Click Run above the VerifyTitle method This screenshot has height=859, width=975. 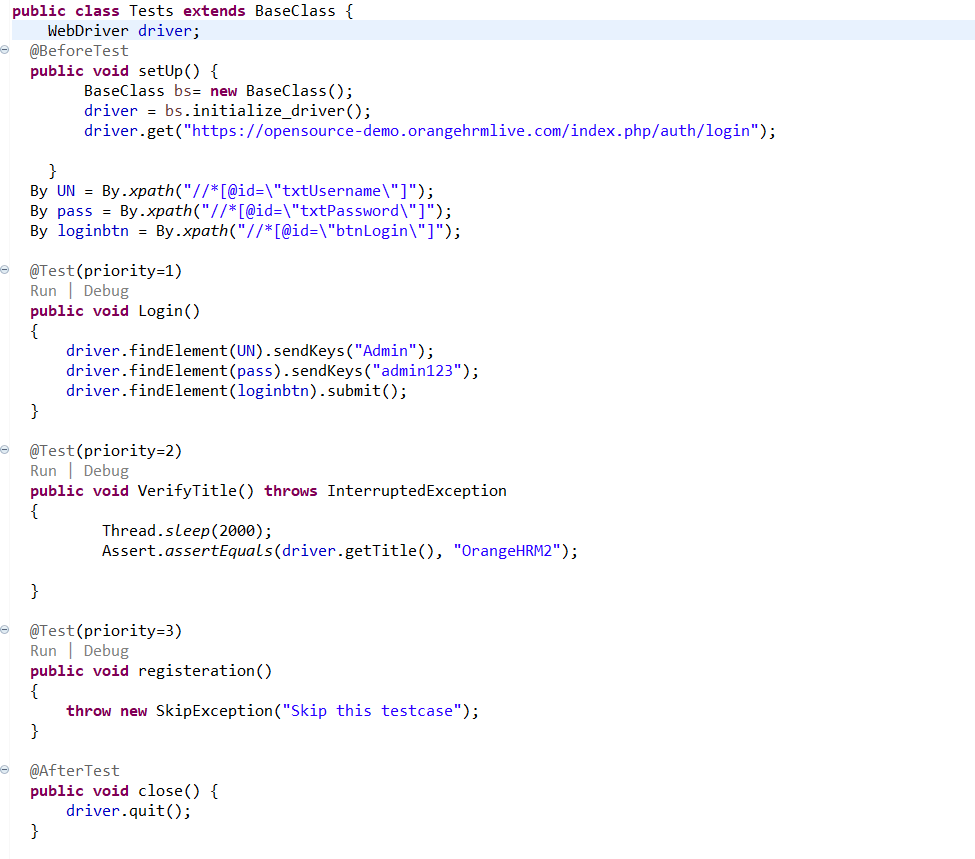pos(44,471)
